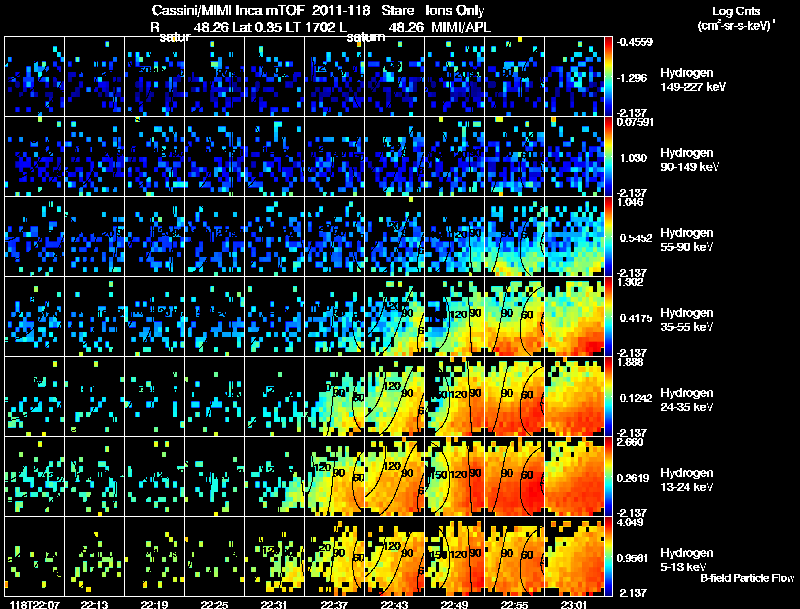The image size is (800, 609).
Task: Click the 0.9561 colorbar midpoint value
Action: [633, 558]
